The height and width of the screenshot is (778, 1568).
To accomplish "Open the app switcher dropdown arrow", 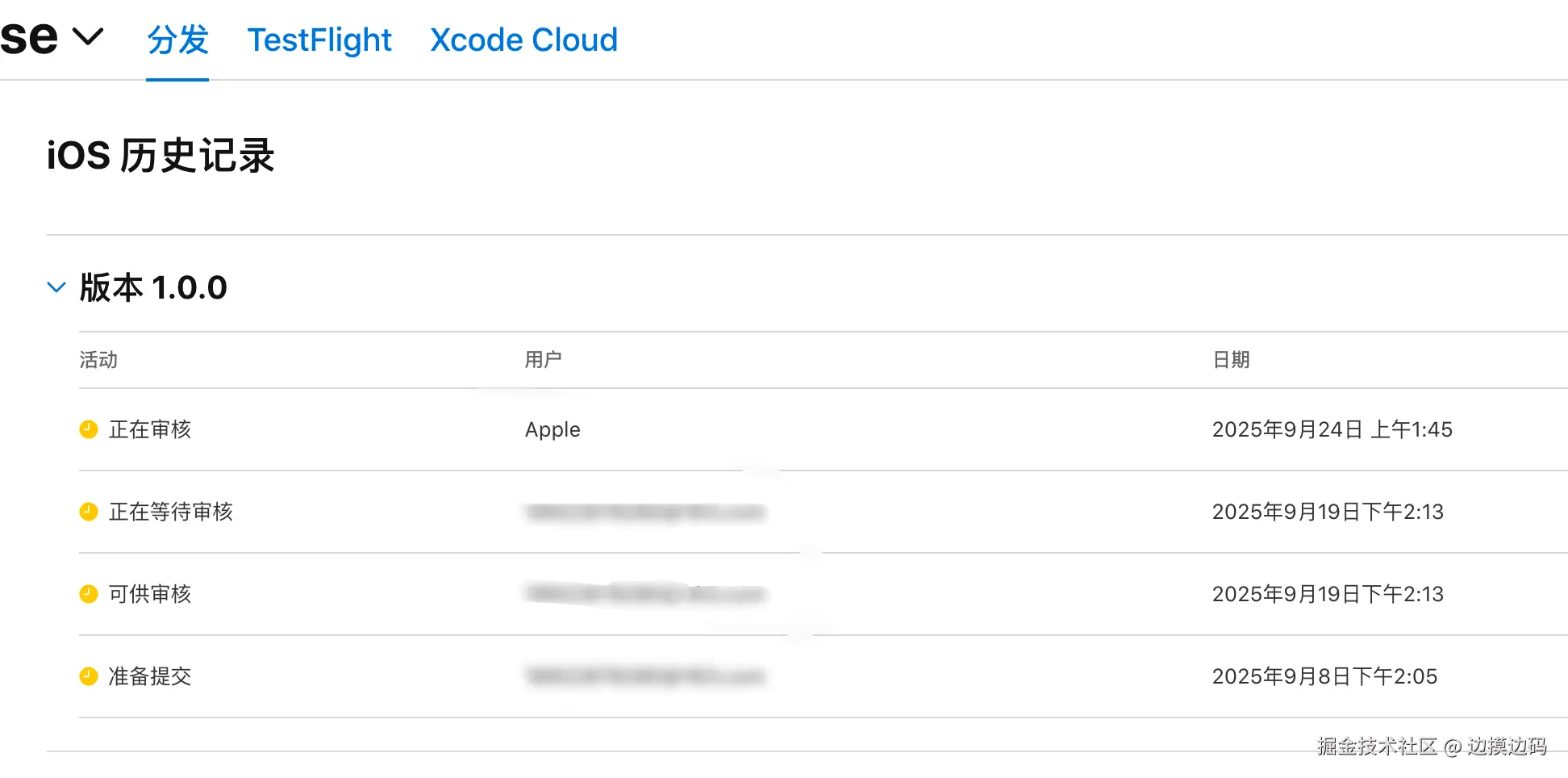I will point(88,36).
